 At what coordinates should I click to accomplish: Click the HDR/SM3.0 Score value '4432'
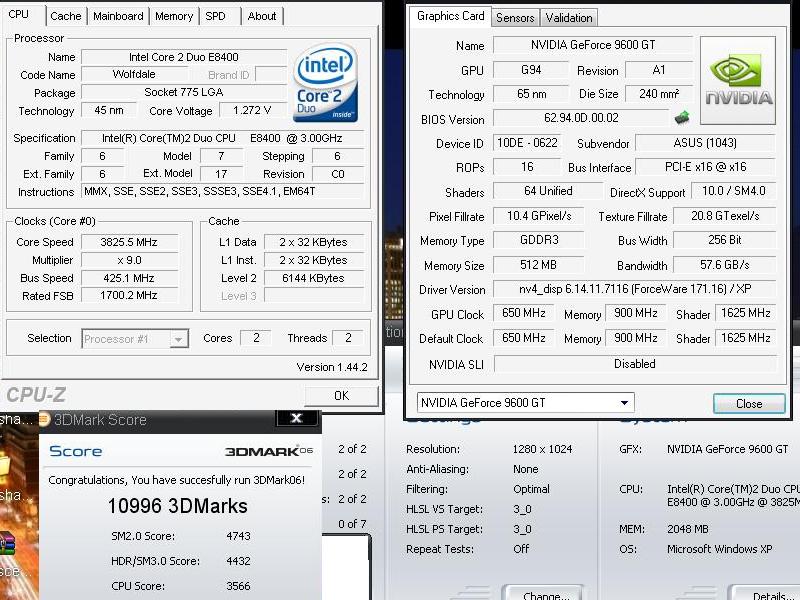238,561
